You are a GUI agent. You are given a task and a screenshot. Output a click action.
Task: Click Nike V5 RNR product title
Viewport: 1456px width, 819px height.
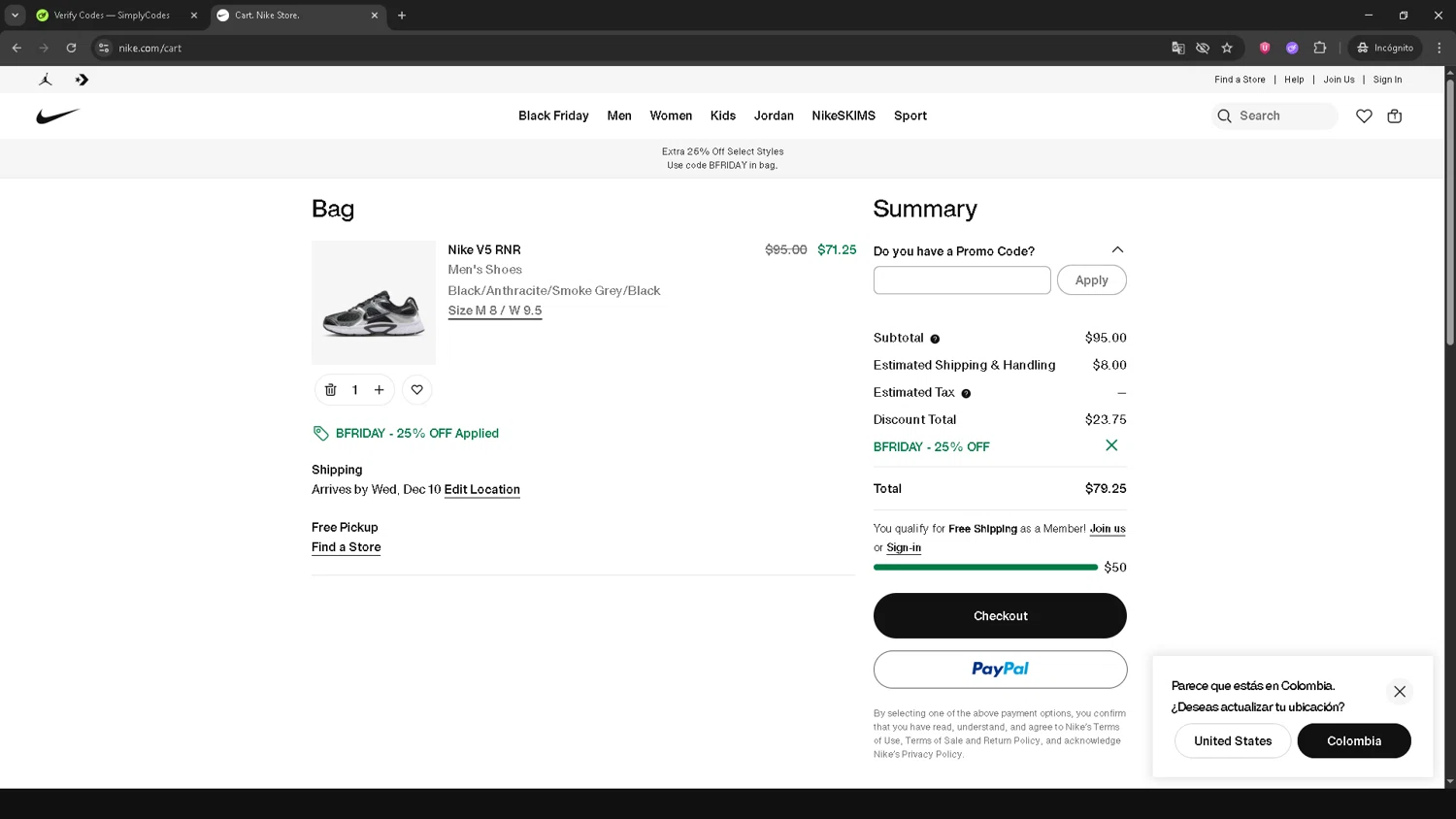pos(484,250)
